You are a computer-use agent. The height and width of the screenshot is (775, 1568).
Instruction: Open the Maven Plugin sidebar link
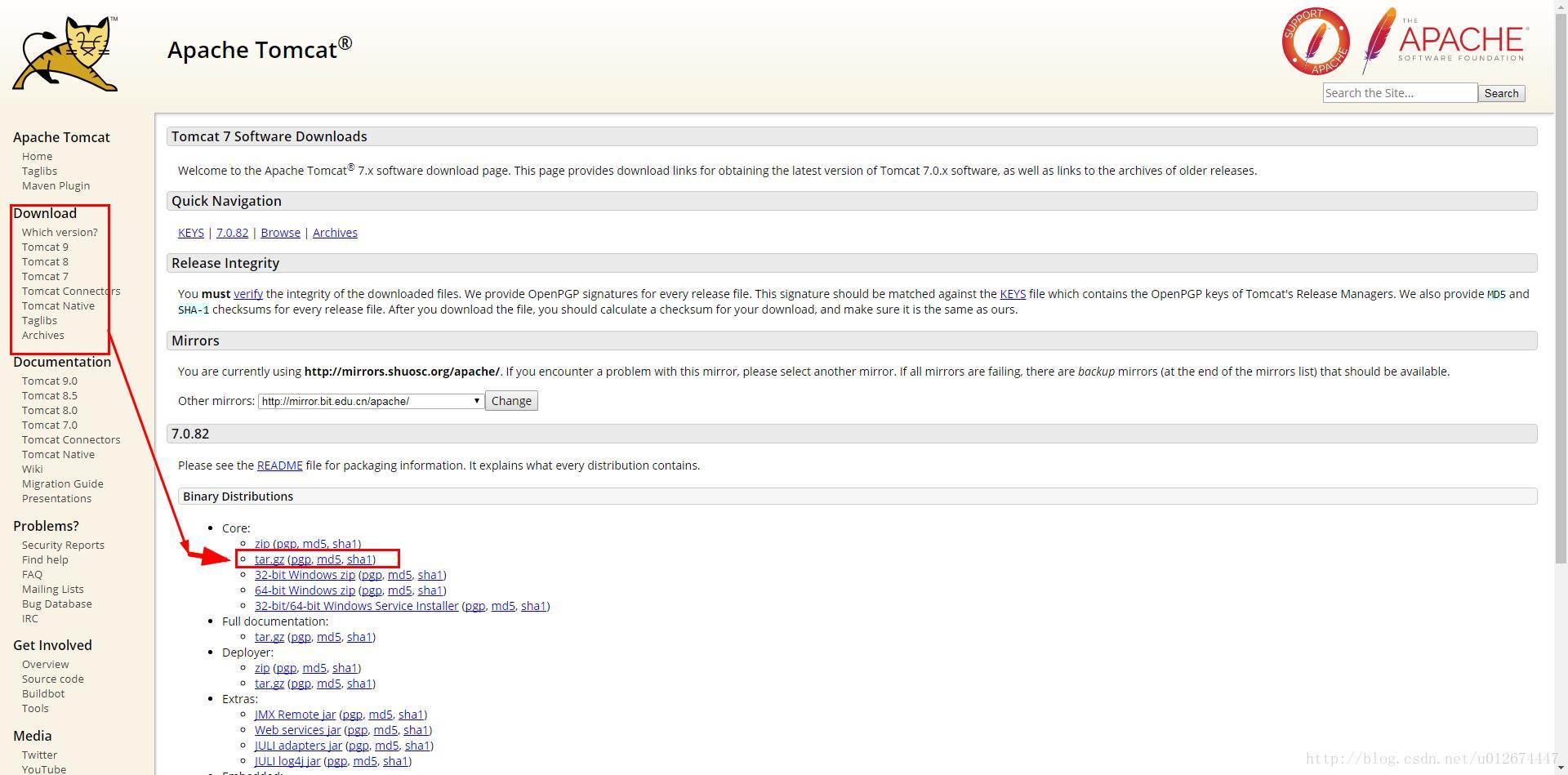coord(56,185)
